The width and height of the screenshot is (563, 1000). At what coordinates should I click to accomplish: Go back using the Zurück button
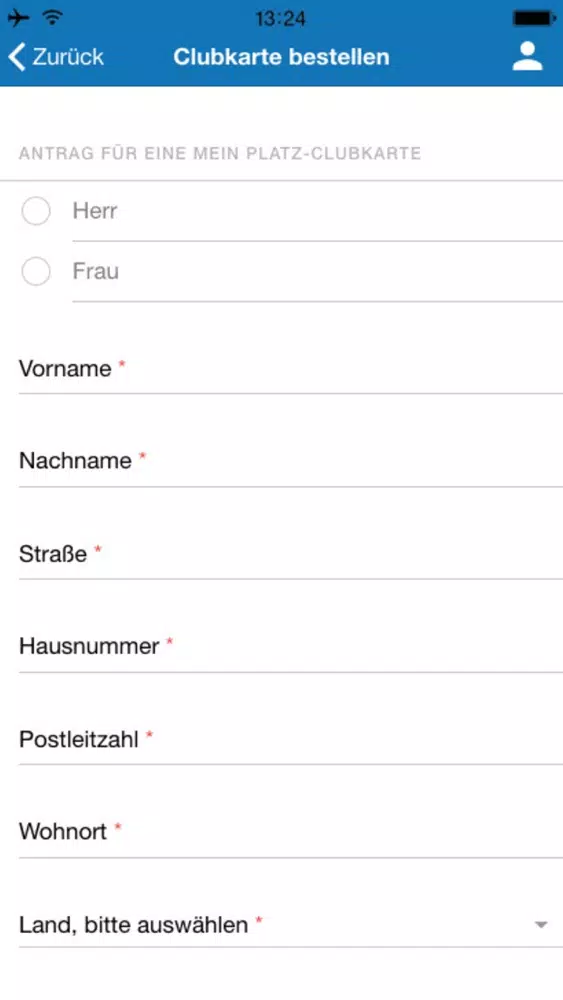[x=55, y=57]
